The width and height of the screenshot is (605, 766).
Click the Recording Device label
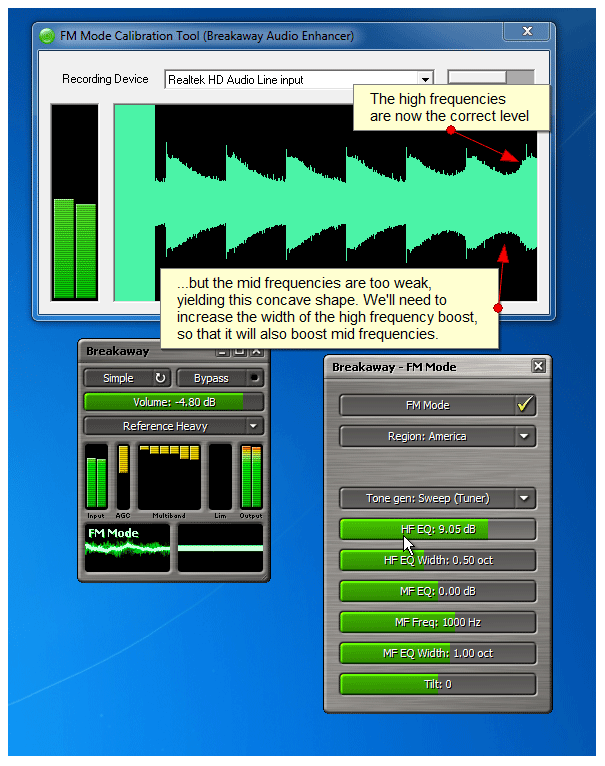click(x=105, y=79)
